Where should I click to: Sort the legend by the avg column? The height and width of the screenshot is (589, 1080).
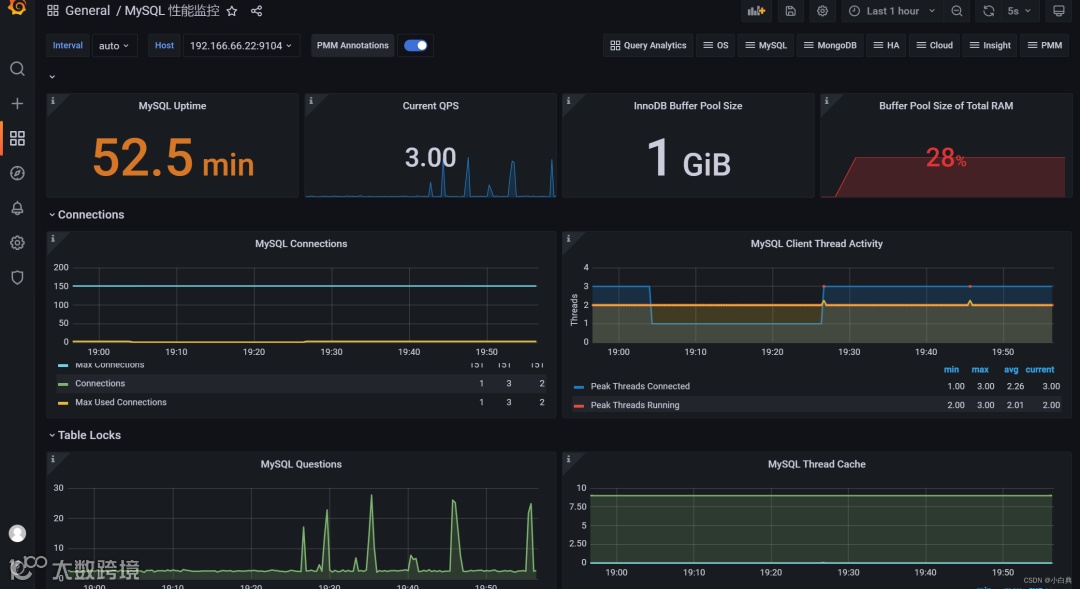click(1011, 370)
